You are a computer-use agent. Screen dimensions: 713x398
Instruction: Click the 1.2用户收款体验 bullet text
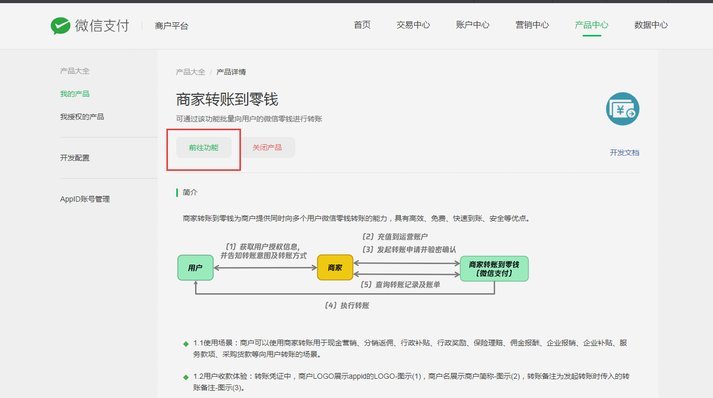click(412, 382)
